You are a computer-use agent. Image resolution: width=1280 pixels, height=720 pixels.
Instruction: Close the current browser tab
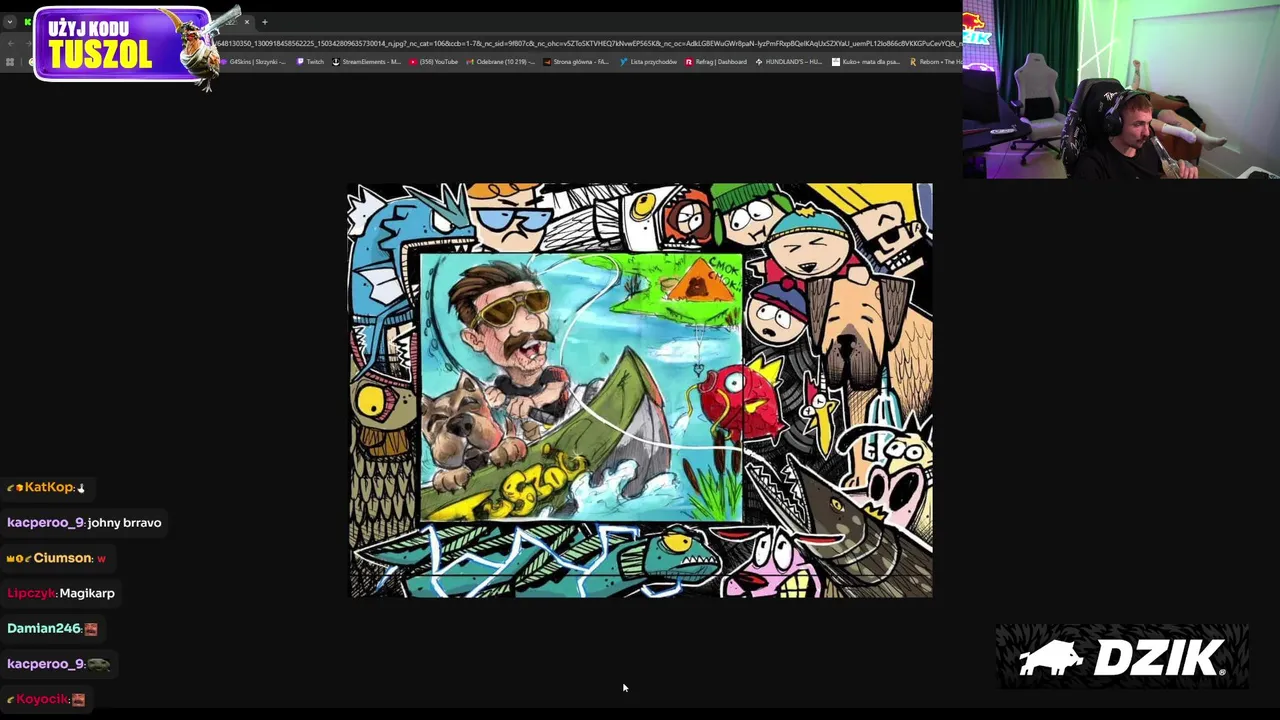click(x=247, y=22)
